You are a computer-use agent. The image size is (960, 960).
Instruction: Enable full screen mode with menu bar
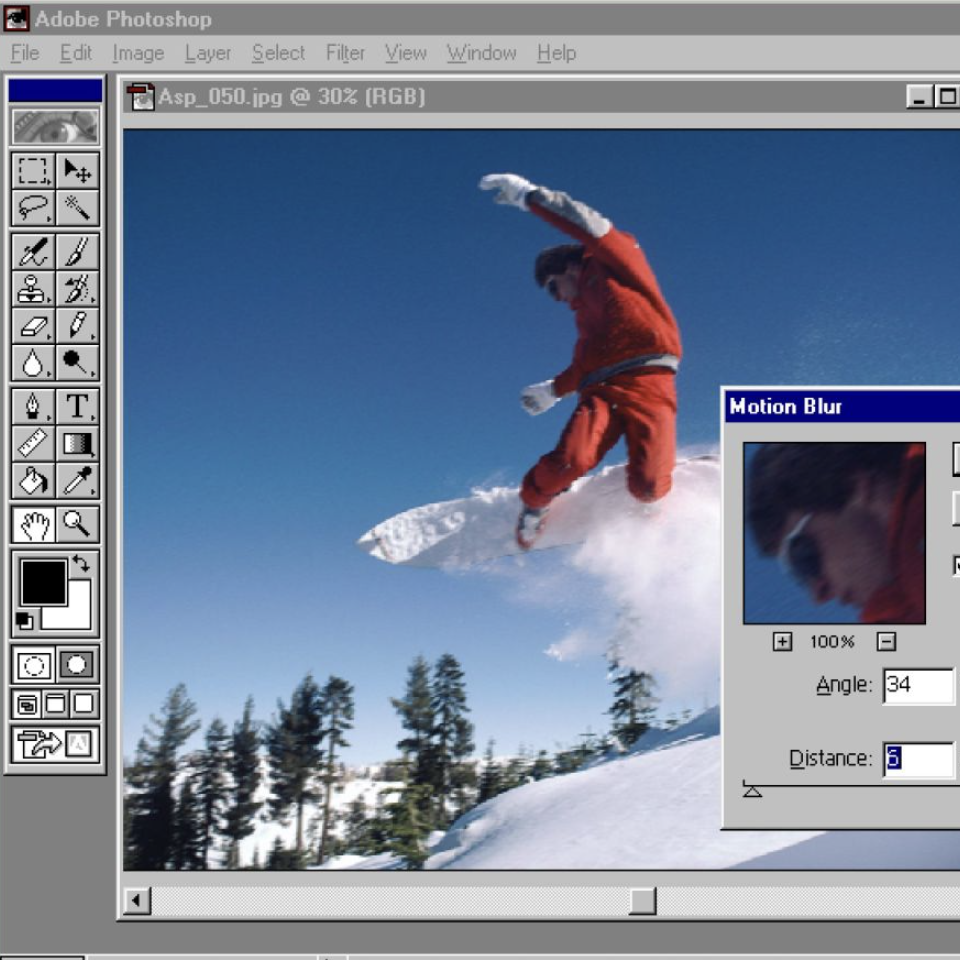coord(56,704)
